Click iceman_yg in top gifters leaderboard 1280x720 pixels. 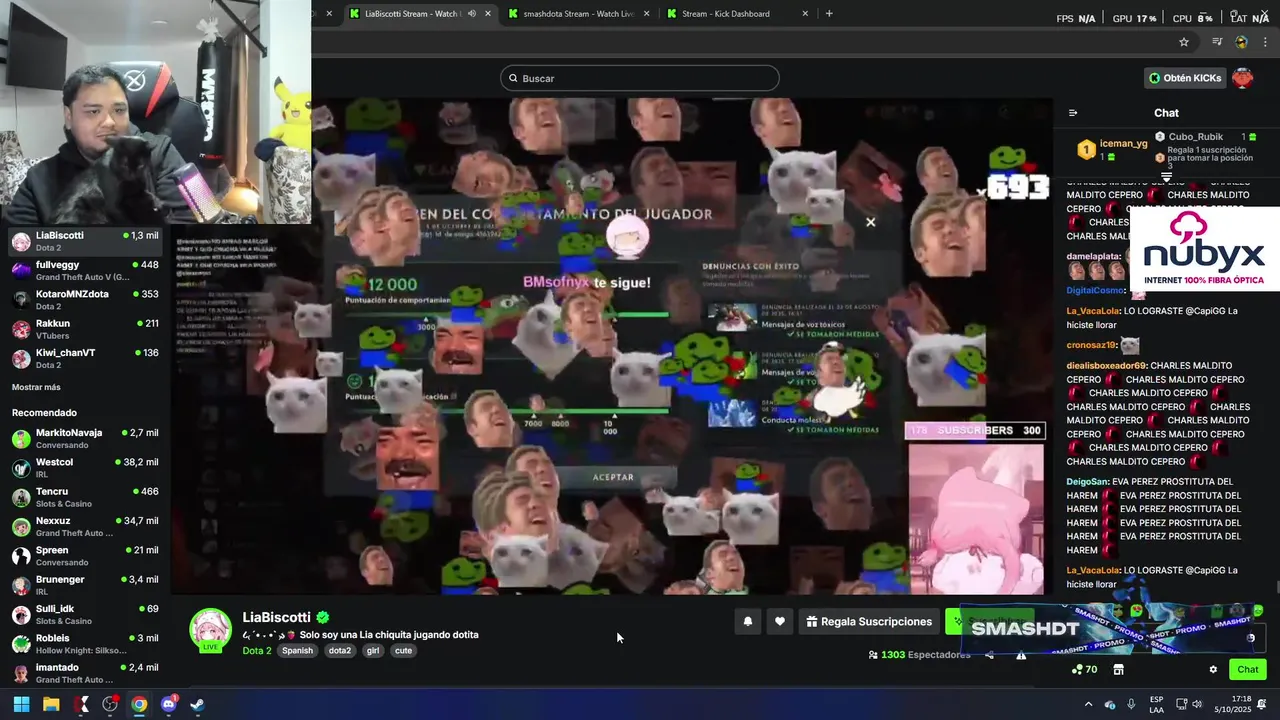1123,143
